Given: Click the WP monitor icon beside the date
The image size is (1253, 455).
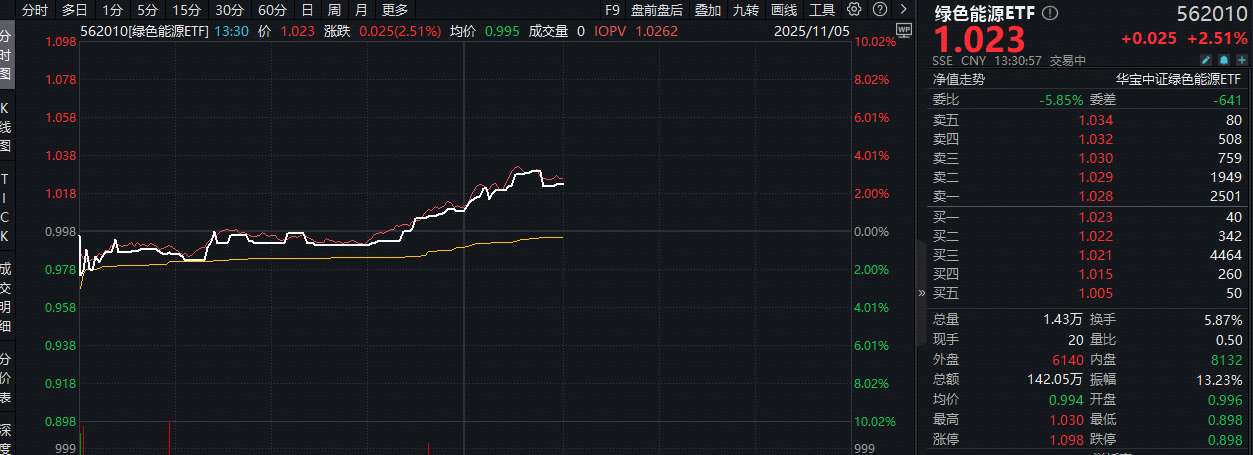Looking at the screenshot, I should click(904, 31).
